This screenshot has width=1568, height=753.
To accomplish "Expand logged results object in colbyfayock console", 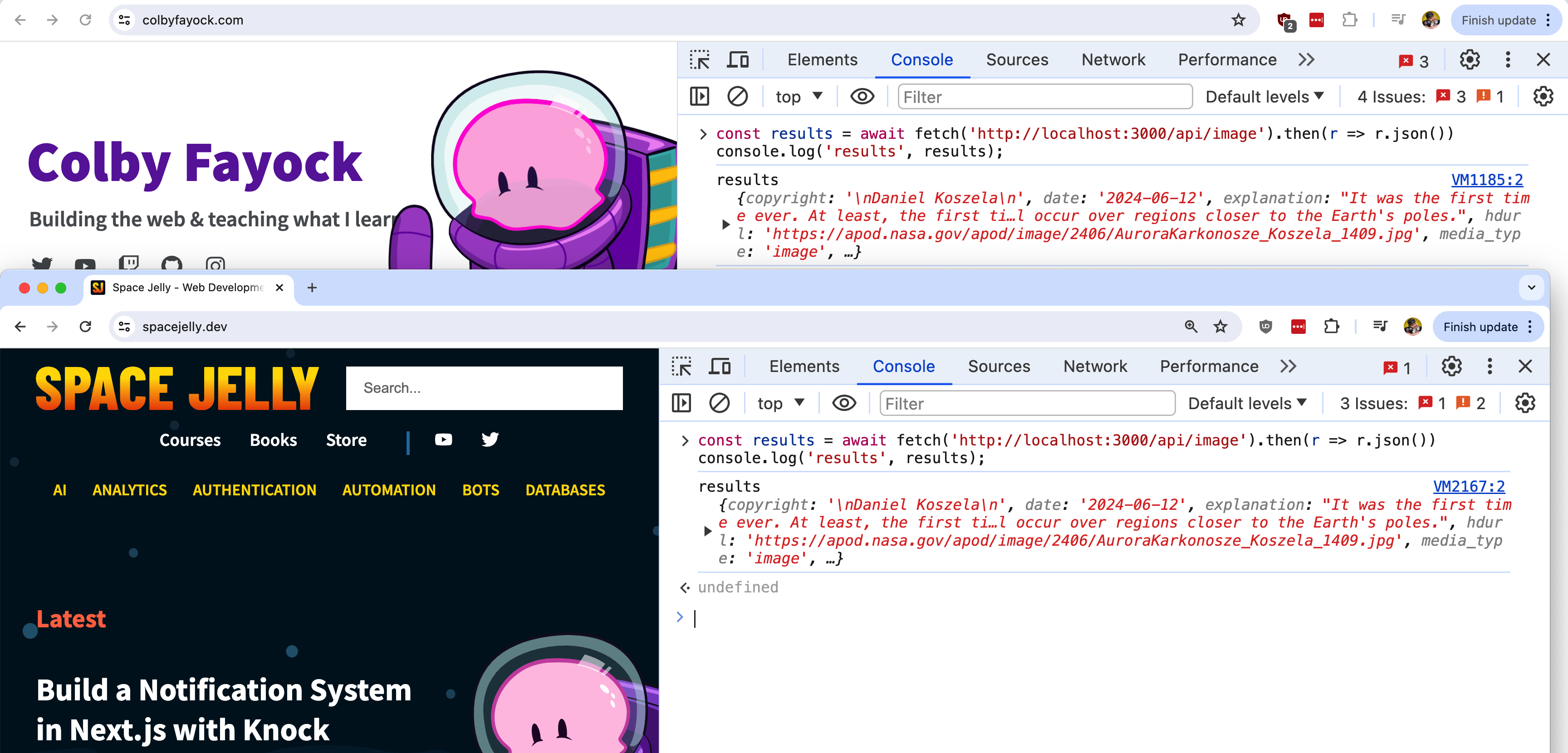I will point(725,224).
